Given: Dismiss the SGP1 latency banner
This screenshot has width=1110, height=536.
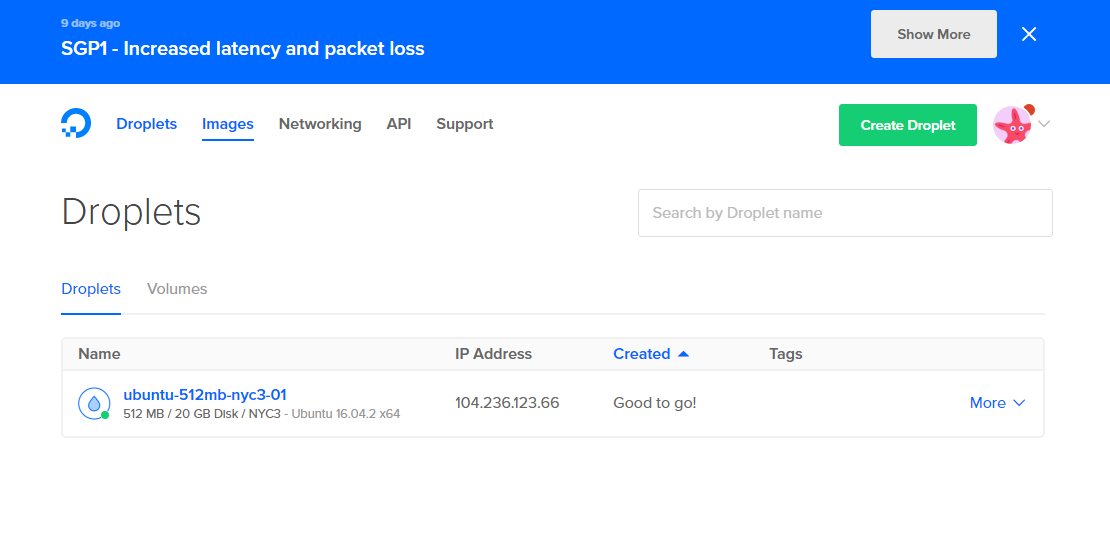Looking at the screenshot, I should coord(1029,34).
